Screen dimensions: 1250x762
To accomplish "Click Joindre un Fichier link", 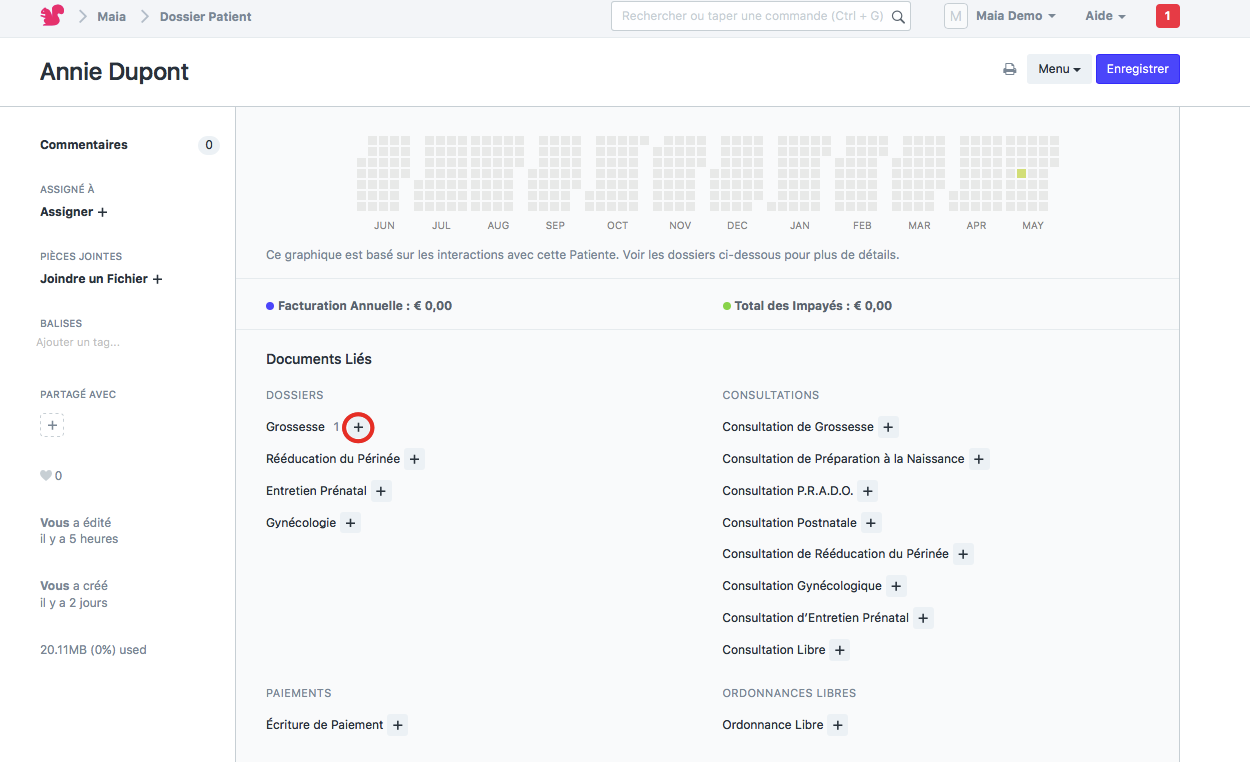I will click(101, 279).
